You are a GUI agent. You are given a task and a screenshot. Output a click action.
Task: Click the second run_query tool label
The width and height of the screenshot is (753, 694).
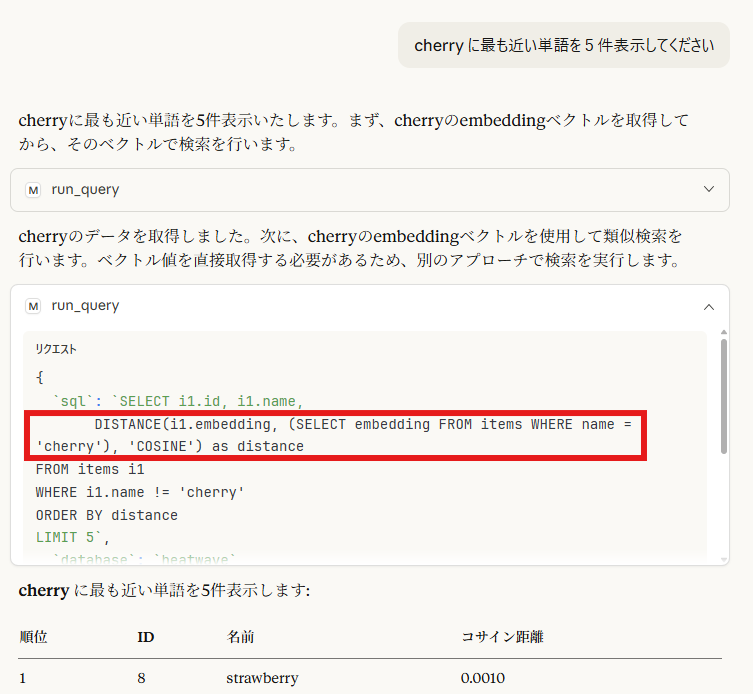pos(85,306)
